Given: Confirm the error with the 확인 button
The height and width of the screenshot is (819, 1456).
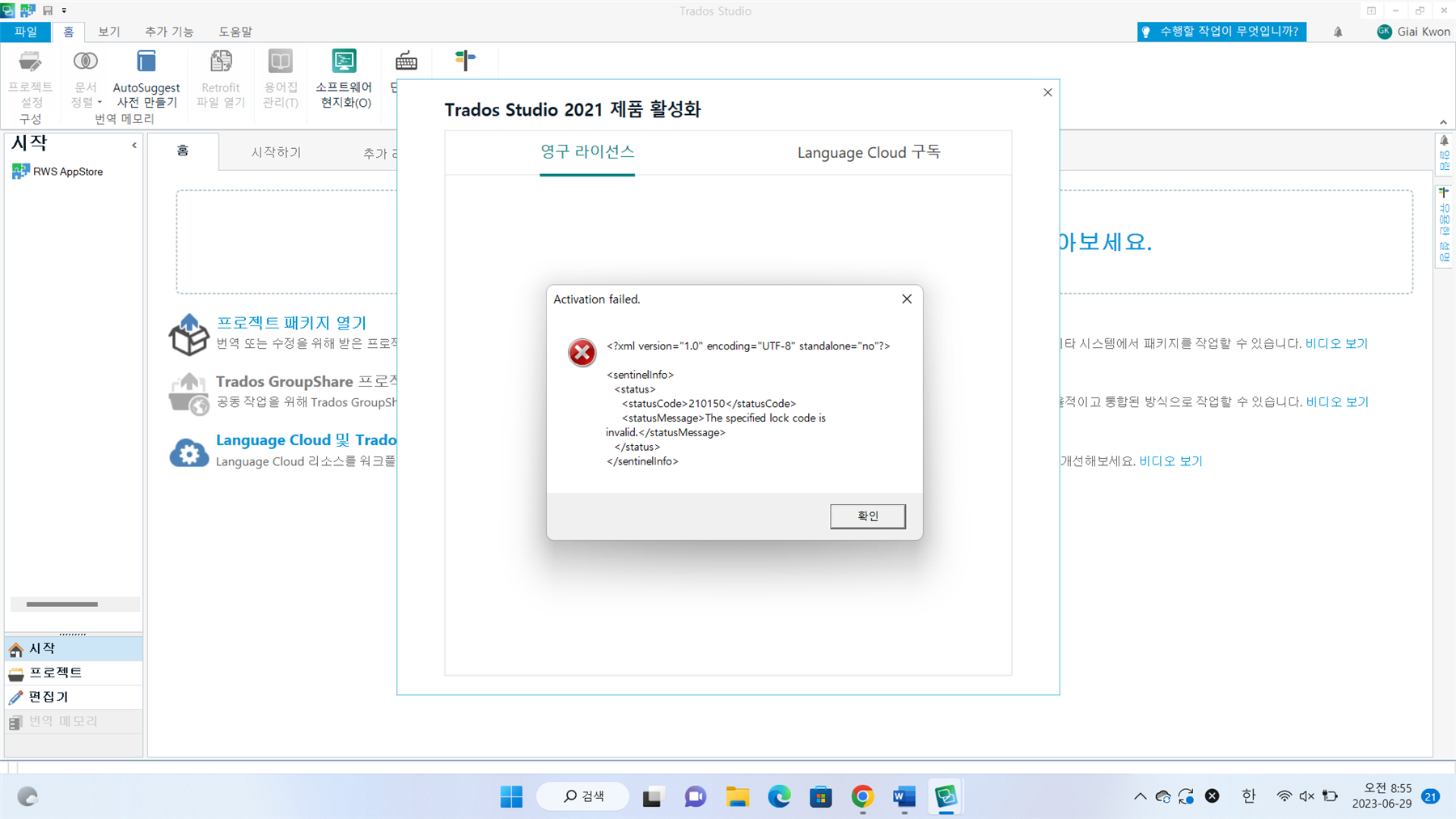Looking at the screenshot, I should (x=867, y=516).
